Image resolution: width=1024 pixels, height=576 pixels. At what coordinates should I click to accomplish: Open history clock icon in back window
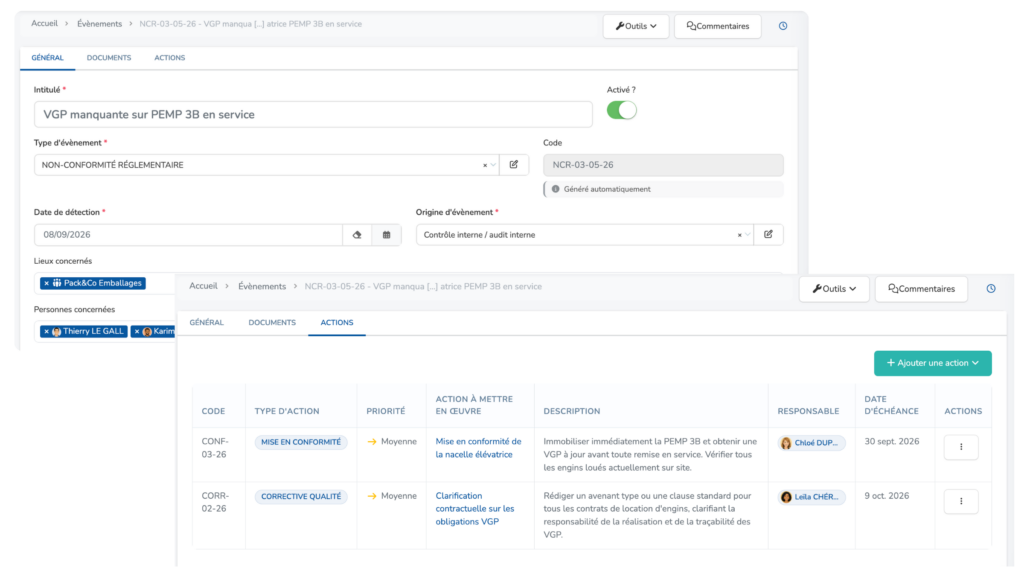[782, 26]
